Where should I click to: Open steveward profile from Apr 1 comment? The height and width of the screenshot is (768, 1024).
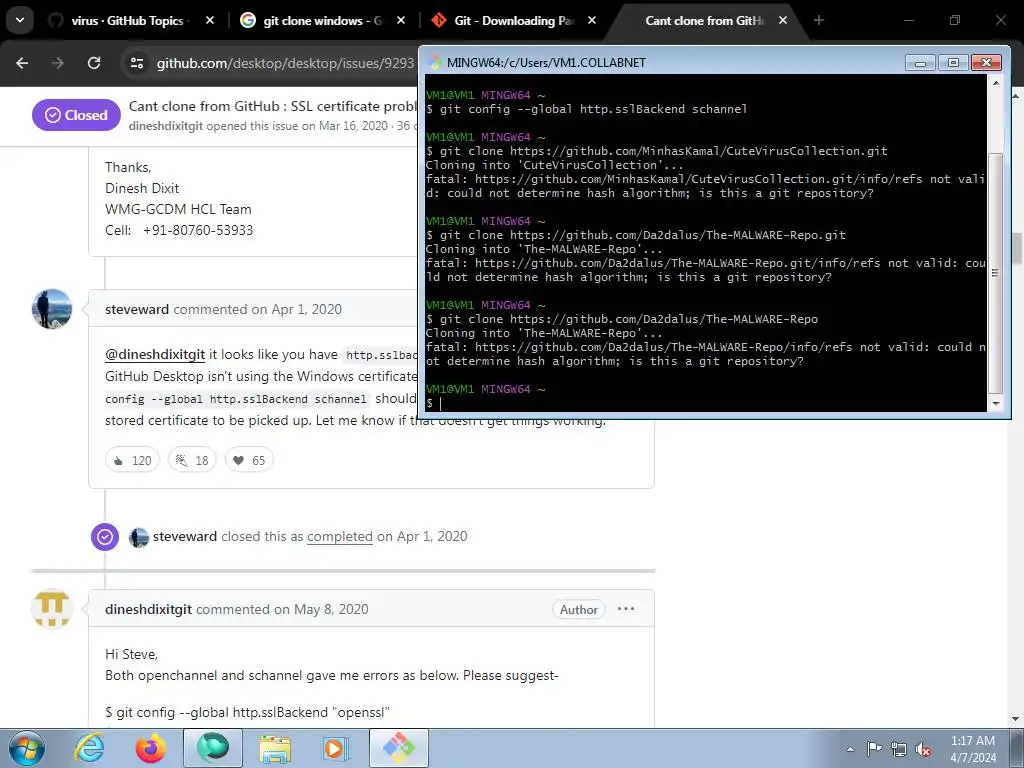click(136, 310)
